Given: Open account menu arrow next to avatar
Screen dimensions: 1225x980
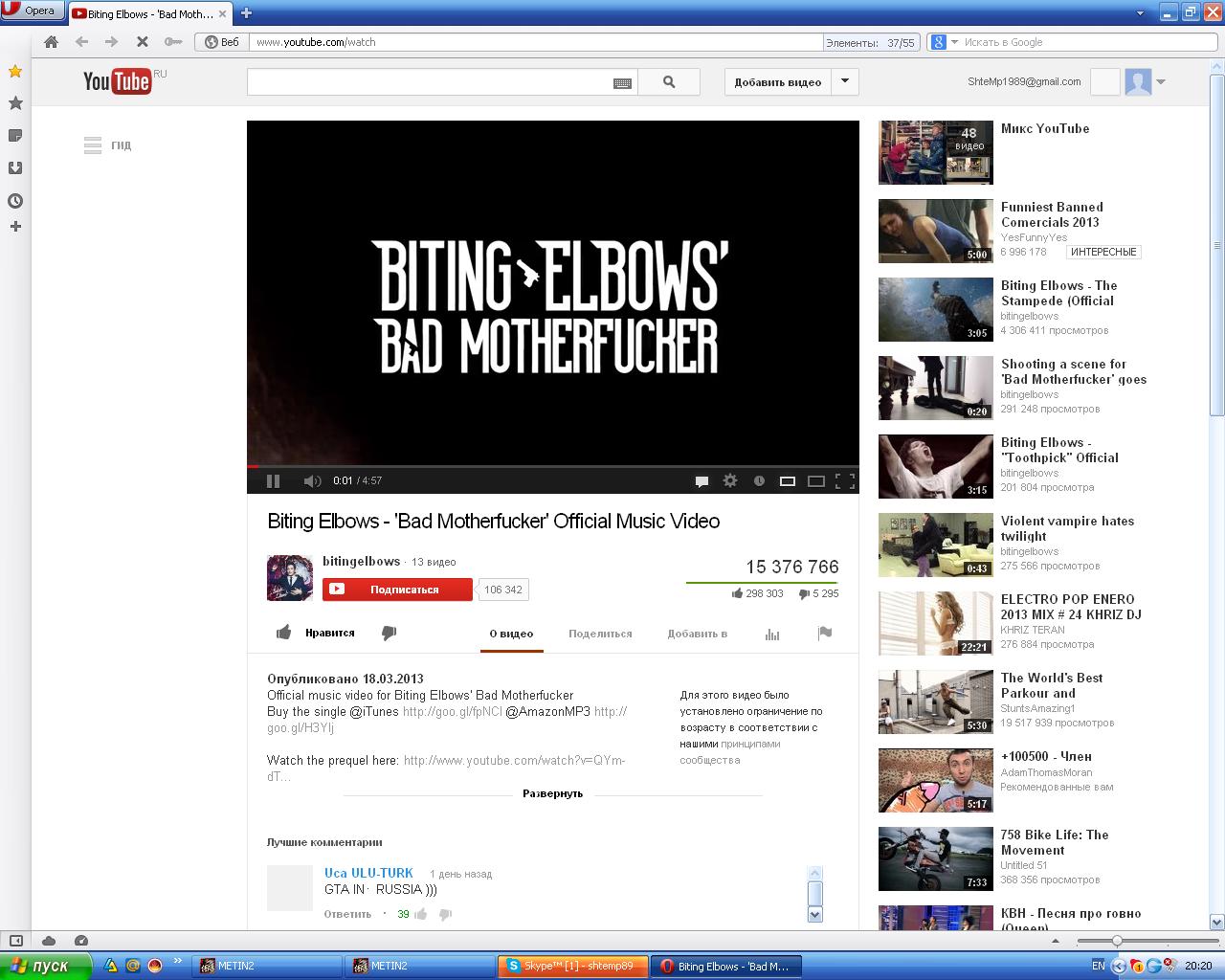Looking at the screenshot, I should point(1161,82).
